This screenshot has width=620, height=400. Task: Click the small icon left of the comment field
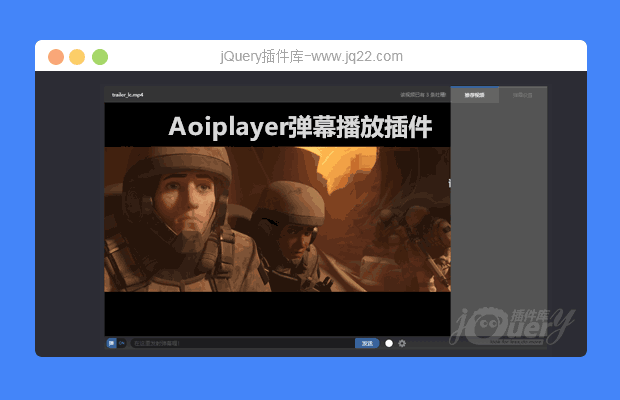click(x=122, y=343)
